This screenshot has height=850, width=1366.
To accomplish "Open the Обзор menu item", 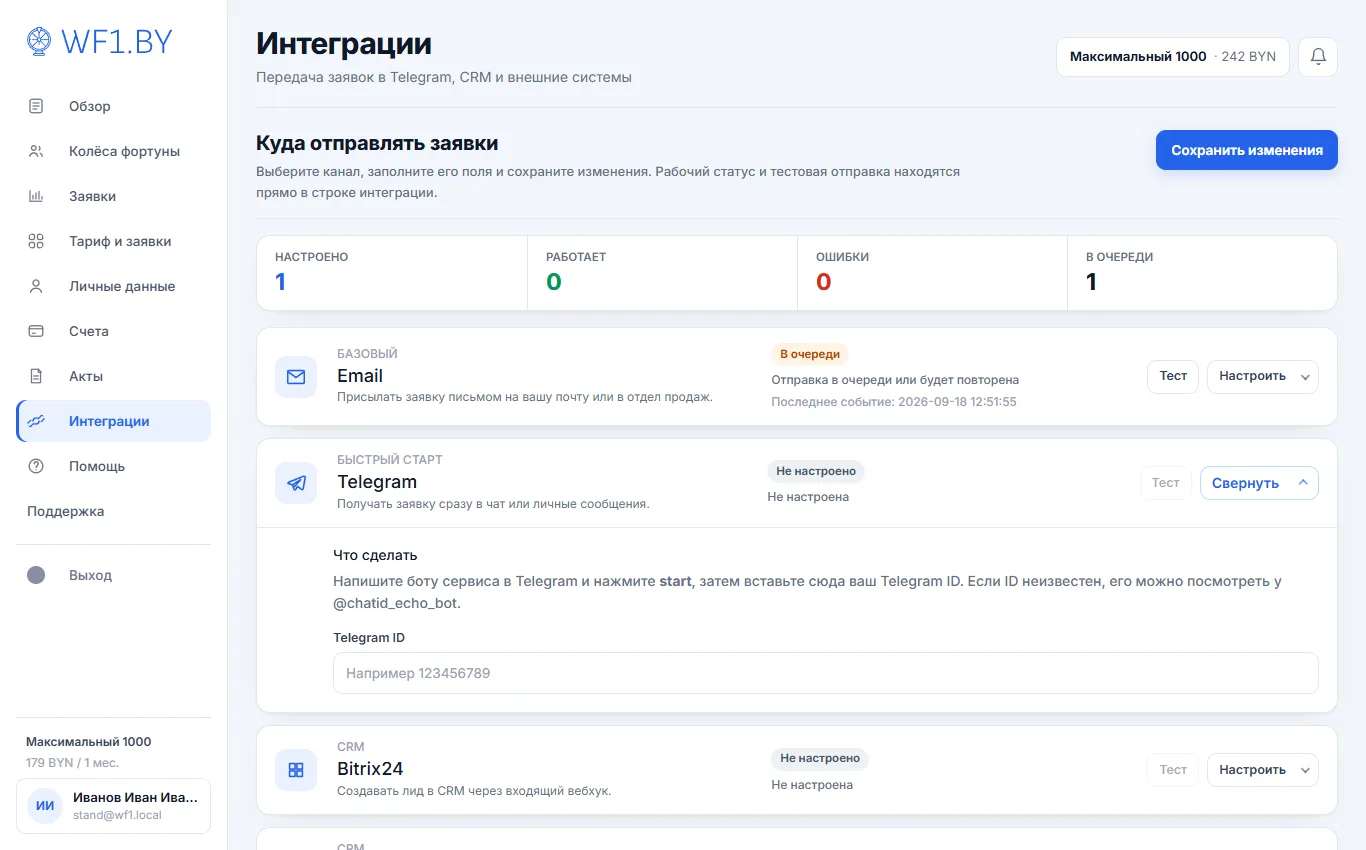I will pyautogui.click(x=113, y=106).
